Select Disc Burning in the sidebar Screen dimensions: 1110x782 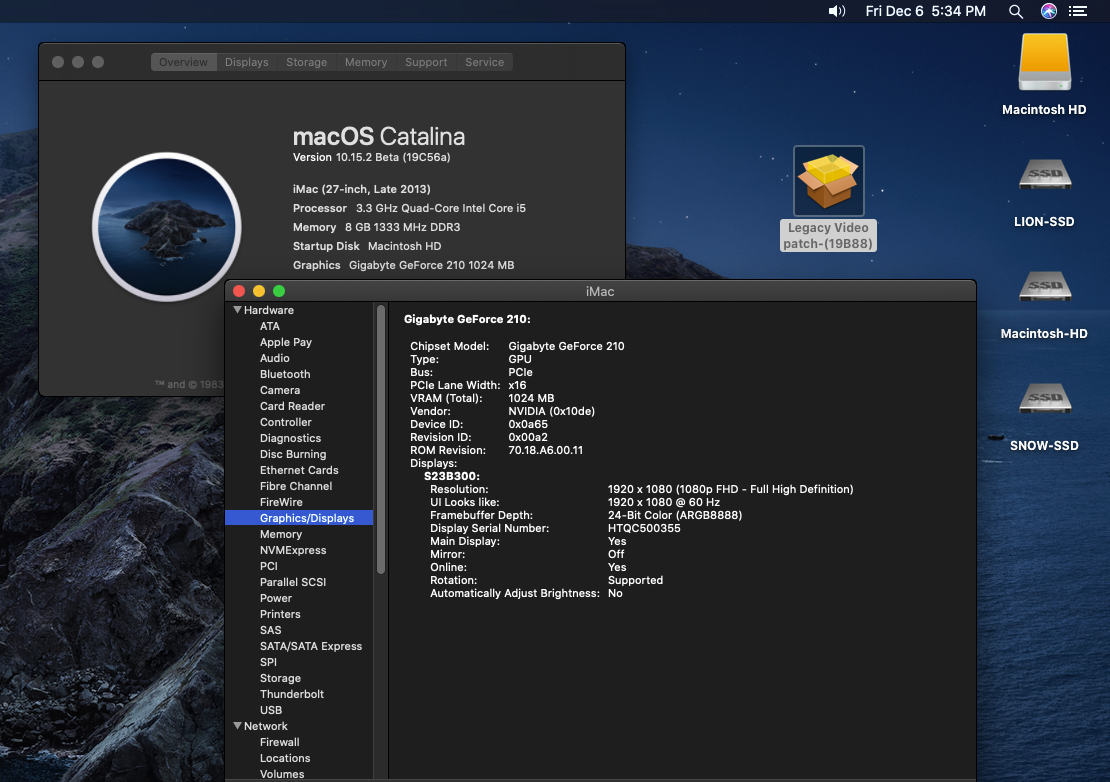click(x=293, y=454)
